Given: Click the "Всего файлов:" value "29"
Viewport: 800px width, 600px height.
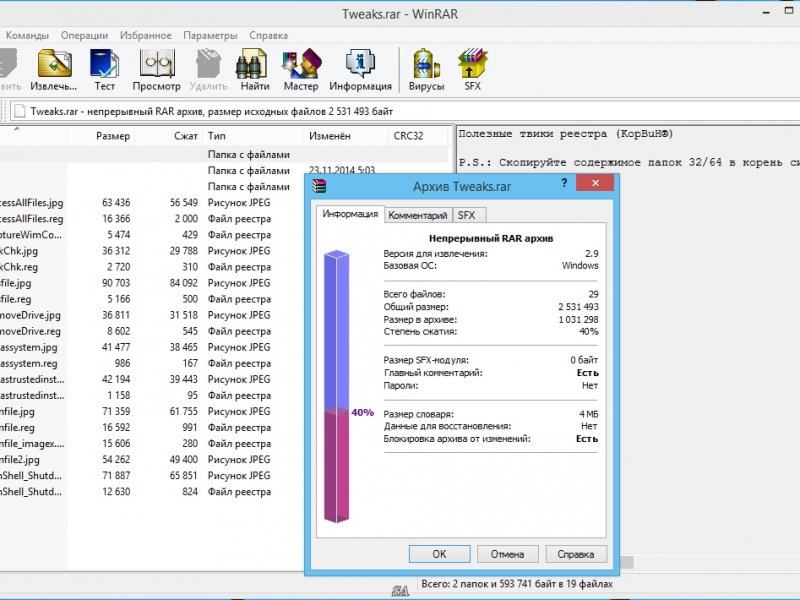Looking at the screenshot, I should coord(593,294).
